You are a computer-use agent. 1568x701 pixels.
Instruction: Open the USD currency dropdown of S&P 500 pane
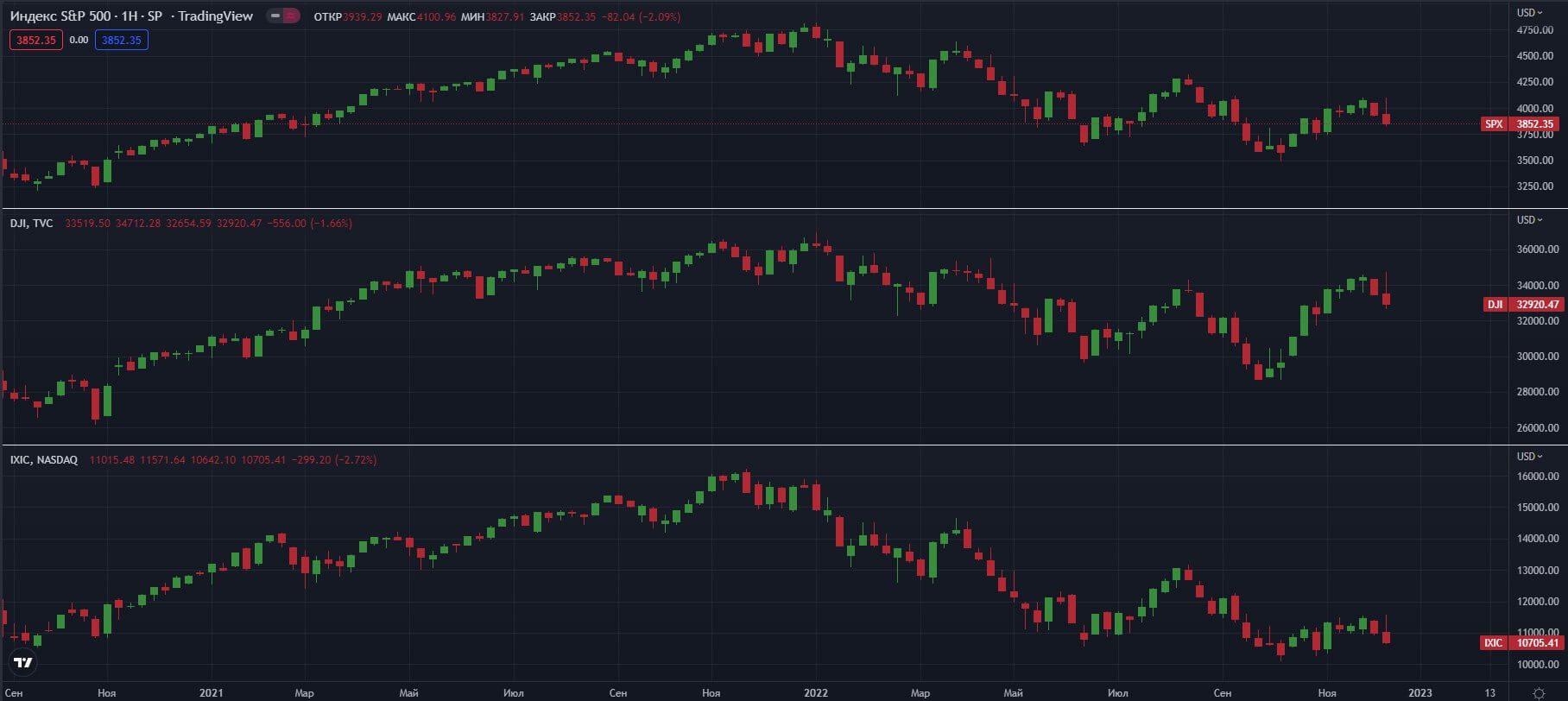pyautogui.click(x=1529, y=12)
